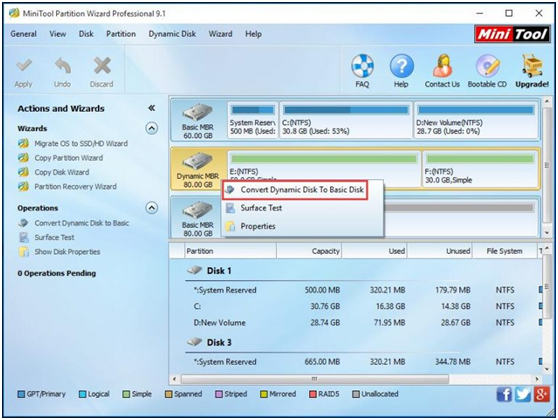Click the Disk 3 drive icon in partition list
The width and height of the screenshot is (558, 420).
tap(195, 342)
